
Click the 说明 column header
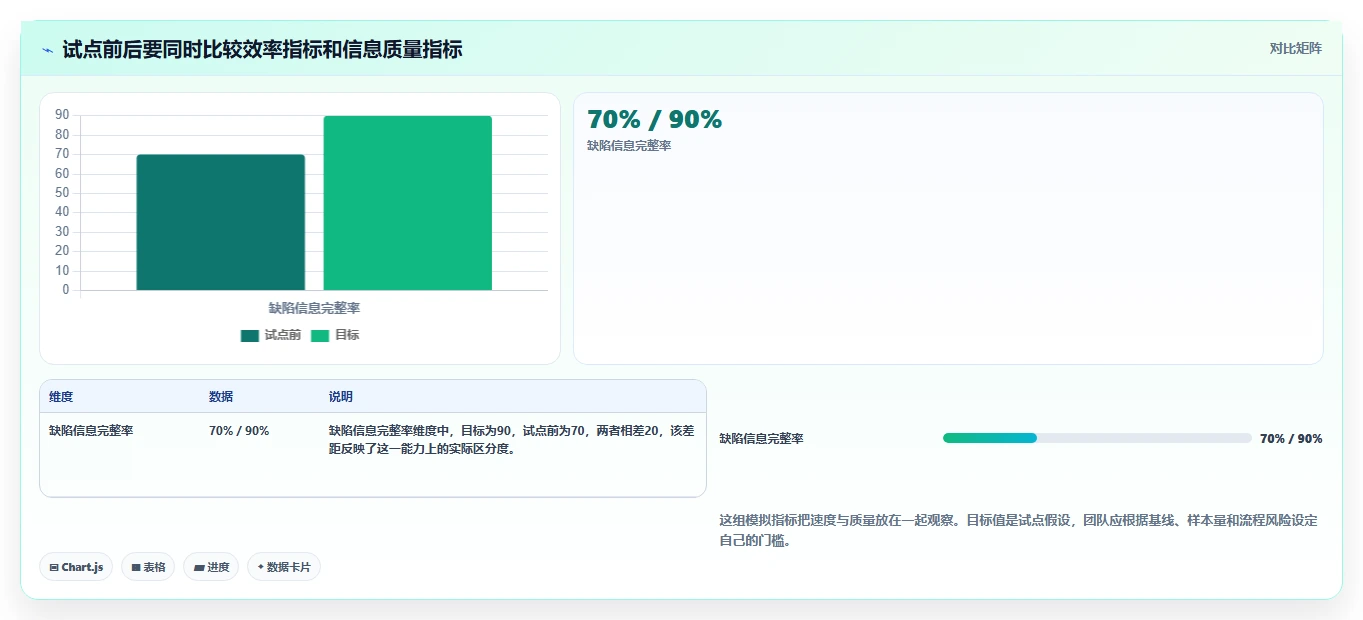coord(341,397)
